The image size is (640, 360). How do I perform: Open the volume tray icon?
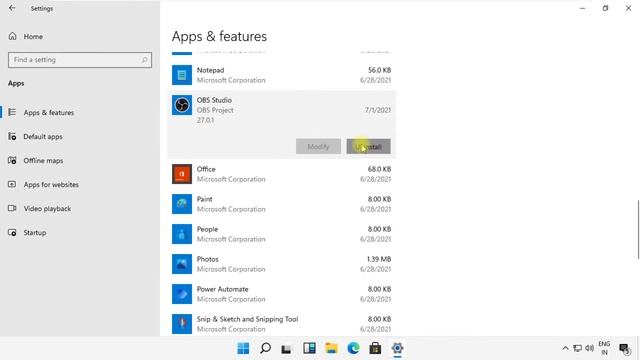pos(589,348)
